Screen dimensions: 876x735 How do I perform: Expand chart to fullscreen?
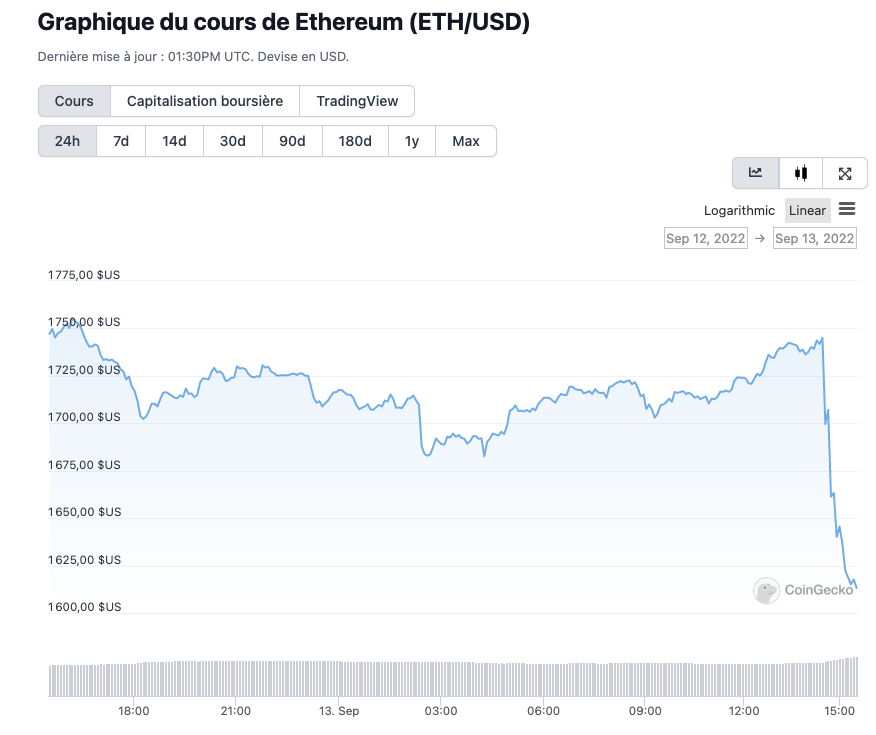click(x=845, y=173)
